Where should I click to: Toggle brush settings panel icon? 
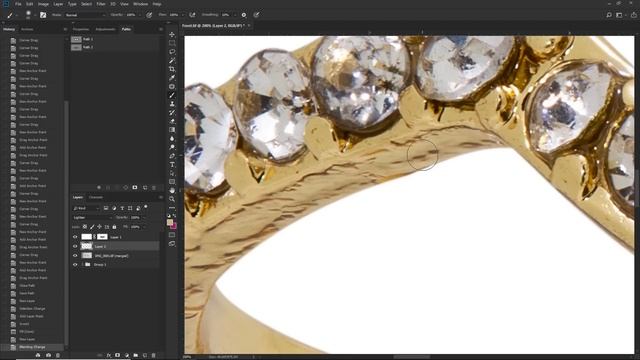tap(43, 15)
